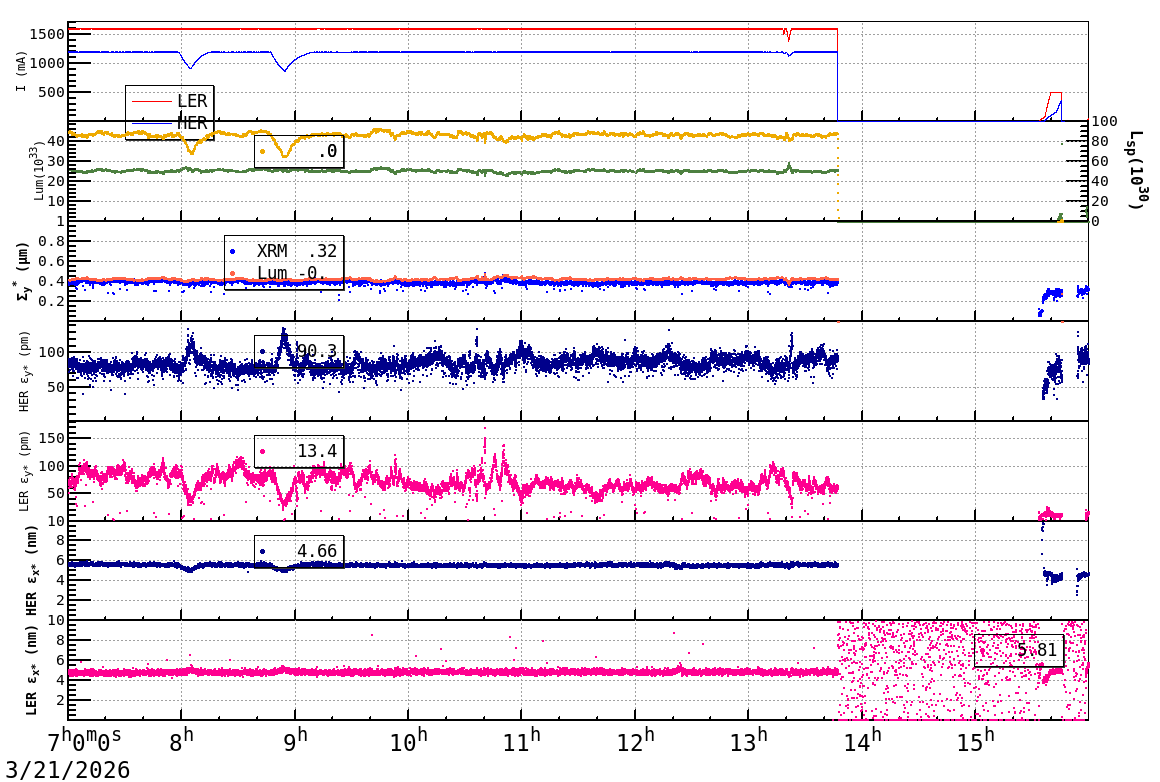The height and width of the screenshot is (782, 1160).
Task: Click the 4.66 value in HER εx legend
Action: (317, 551)
